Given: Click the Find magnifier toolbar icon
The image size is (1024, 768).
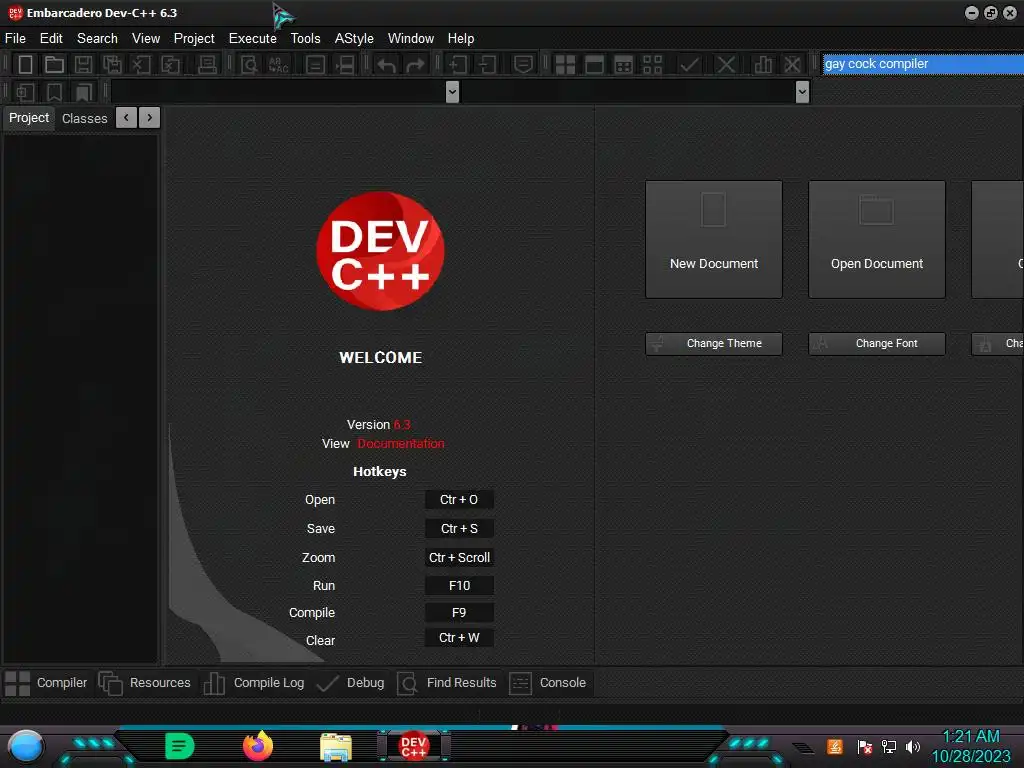Looking at the screenshot, I should coord(249,65).
